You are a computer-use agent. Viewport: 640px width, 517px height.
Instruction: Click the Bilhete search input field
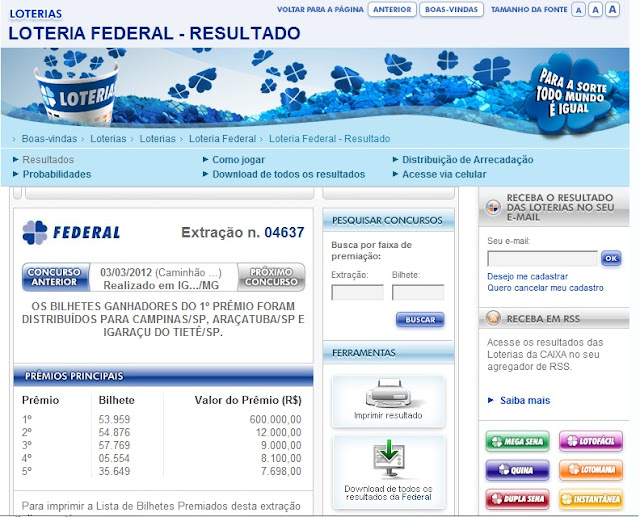coord(418,293)
